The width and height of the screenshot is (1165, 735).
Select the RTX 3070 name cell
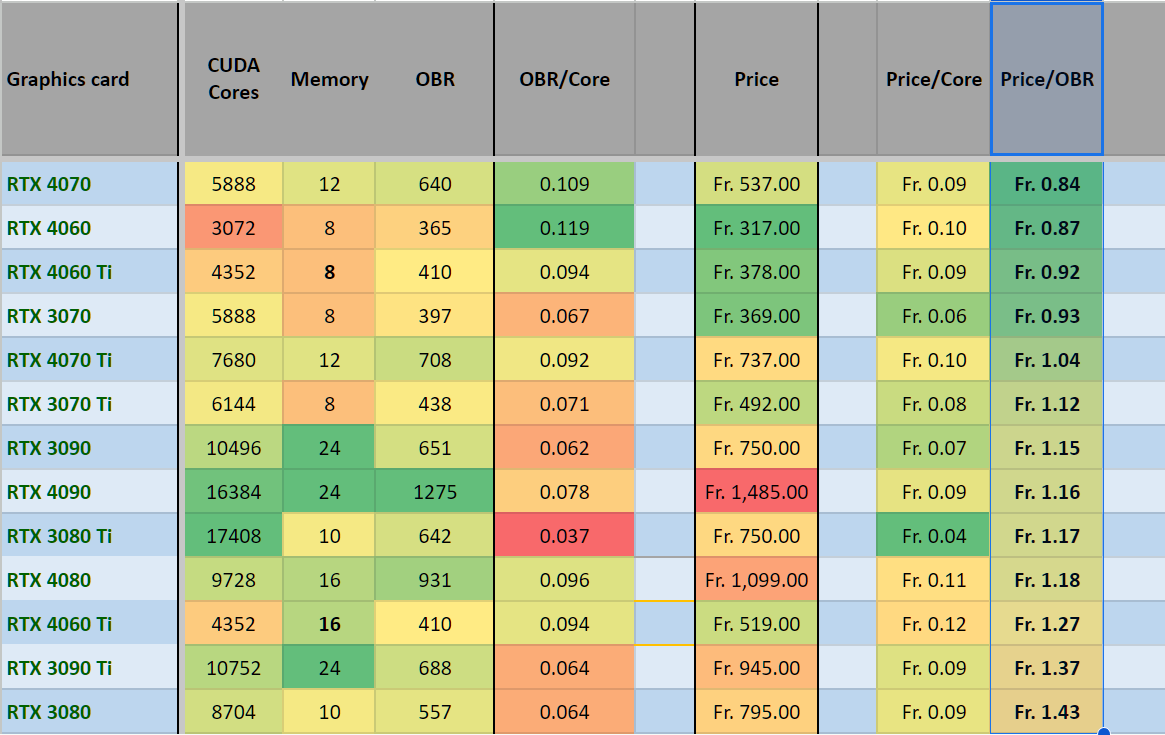(89, 316)
